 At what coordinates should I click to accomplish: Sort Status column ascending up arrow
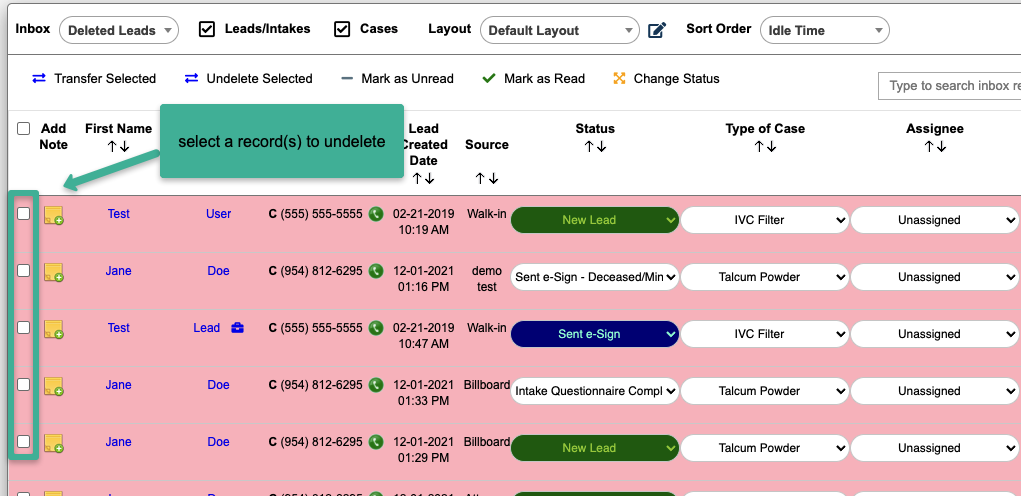589,146
